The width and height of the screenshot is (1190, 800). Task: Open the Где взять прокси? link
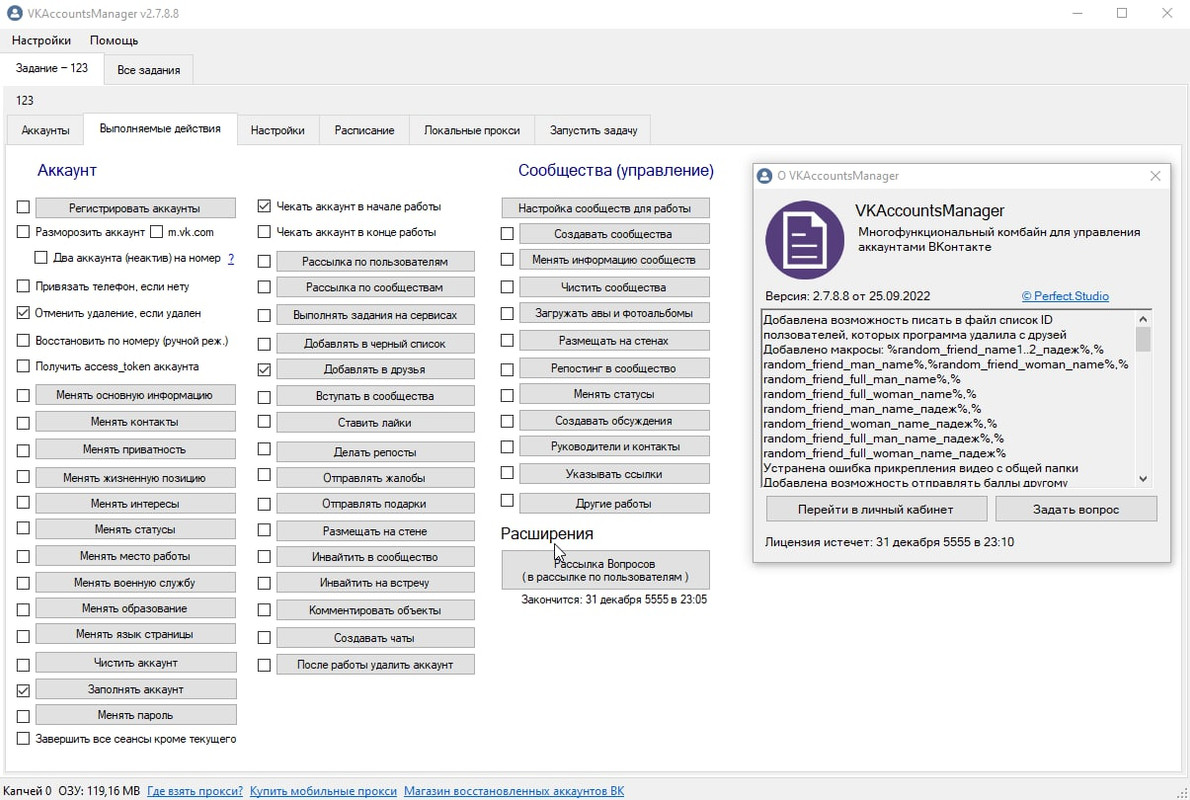pyautogui.click(x=195, y=791)
